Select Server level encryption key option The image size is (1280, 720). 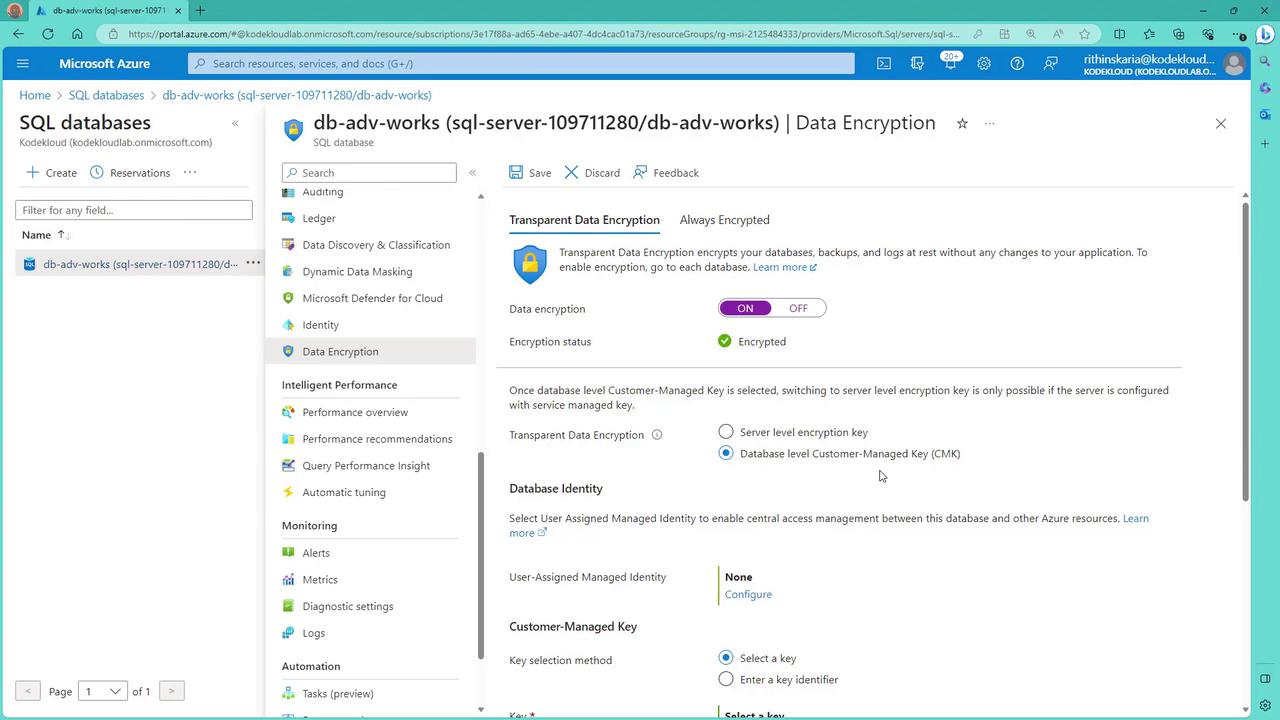tap(726, 432)
